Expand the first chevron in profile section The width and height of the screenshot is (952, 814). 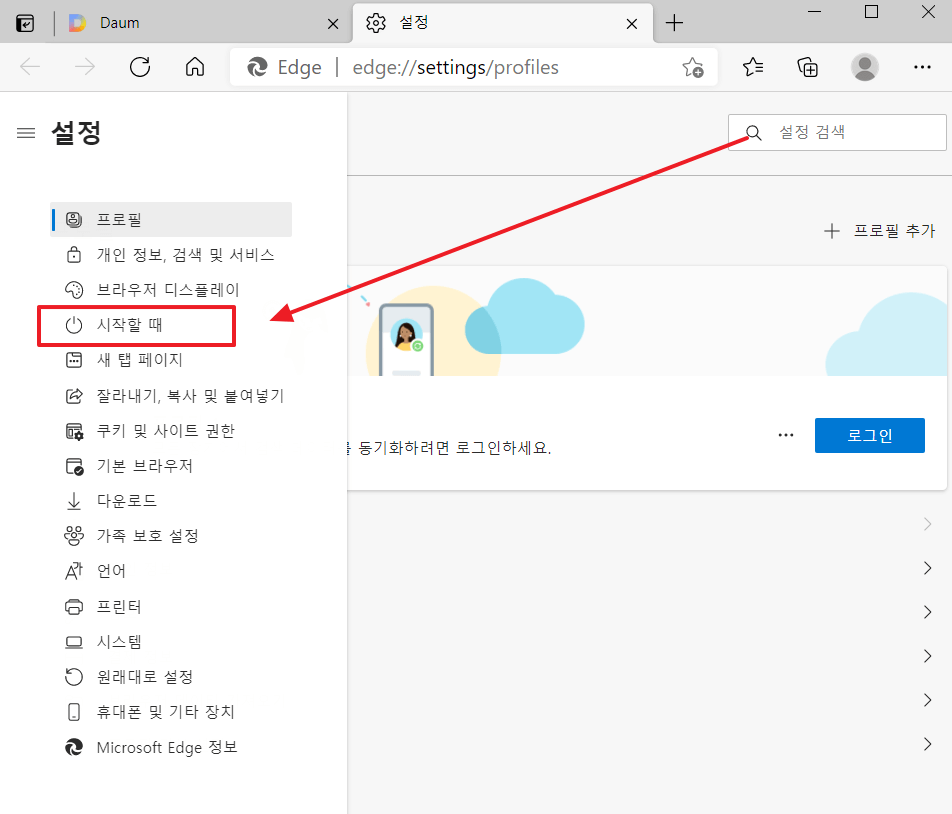(x=926, y=523)
